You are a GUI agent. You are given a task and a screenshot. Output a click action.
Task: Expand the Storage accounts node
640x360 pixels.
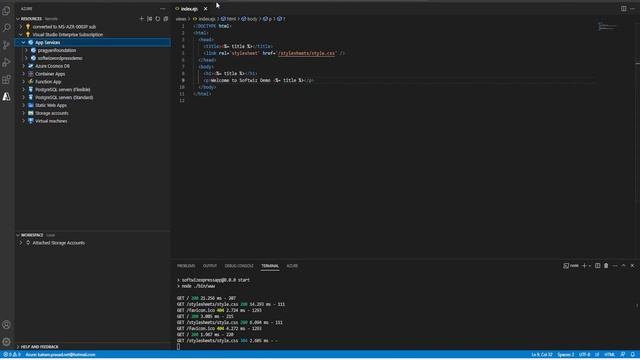click(x=24, y=113)
